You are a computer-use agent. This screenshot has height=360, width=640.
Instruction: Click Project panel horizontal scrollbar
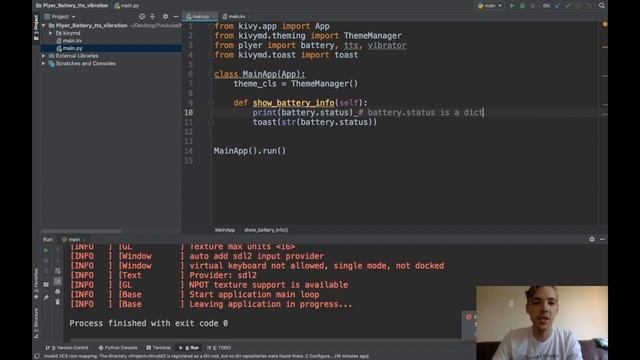82,231
